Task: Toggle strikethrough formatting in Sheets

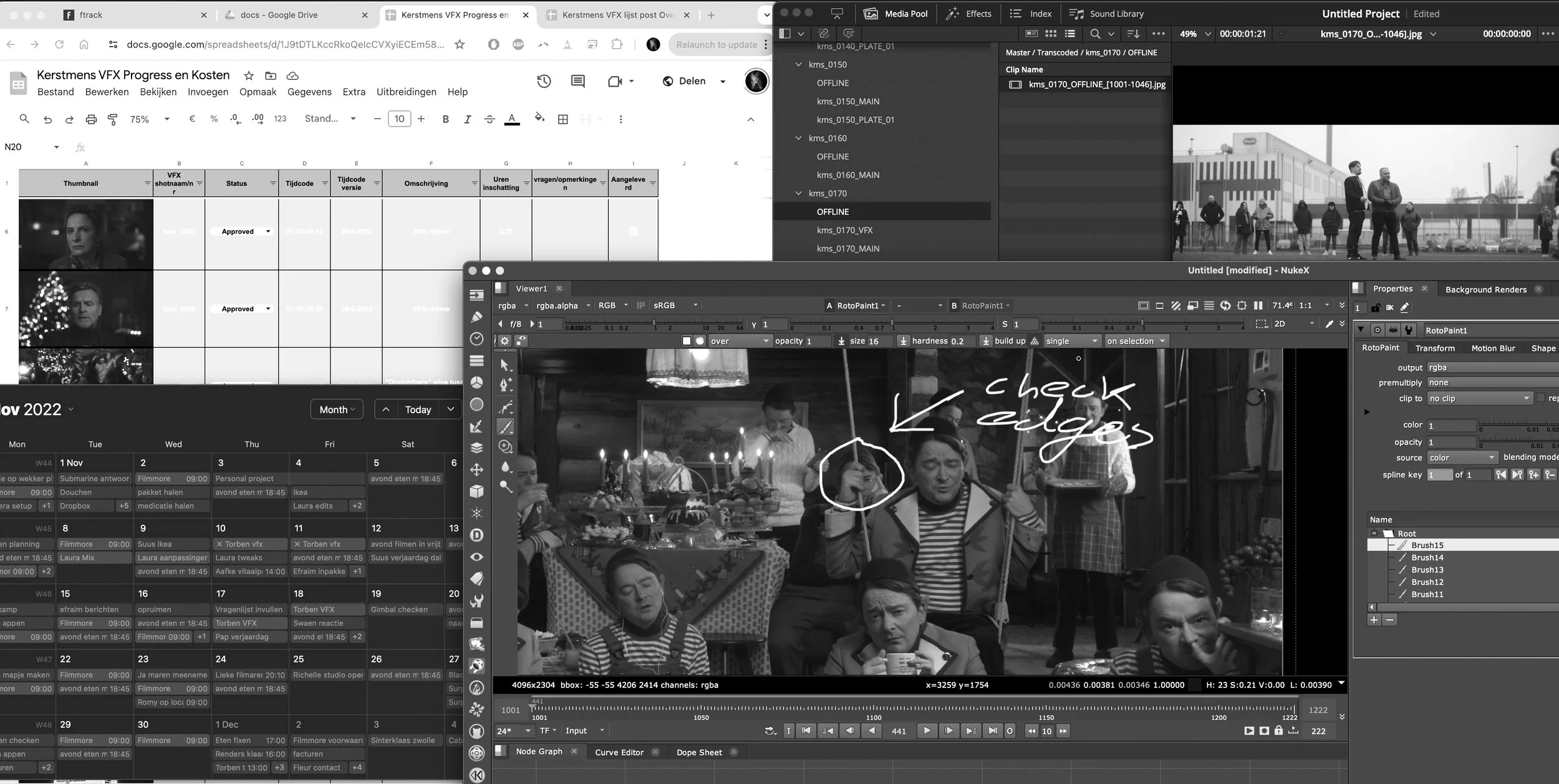Action: pos(490,119)
